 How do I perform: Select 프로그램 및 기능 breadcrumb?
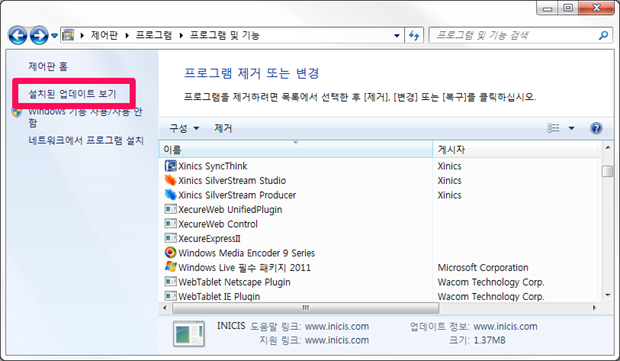(225, 35)
